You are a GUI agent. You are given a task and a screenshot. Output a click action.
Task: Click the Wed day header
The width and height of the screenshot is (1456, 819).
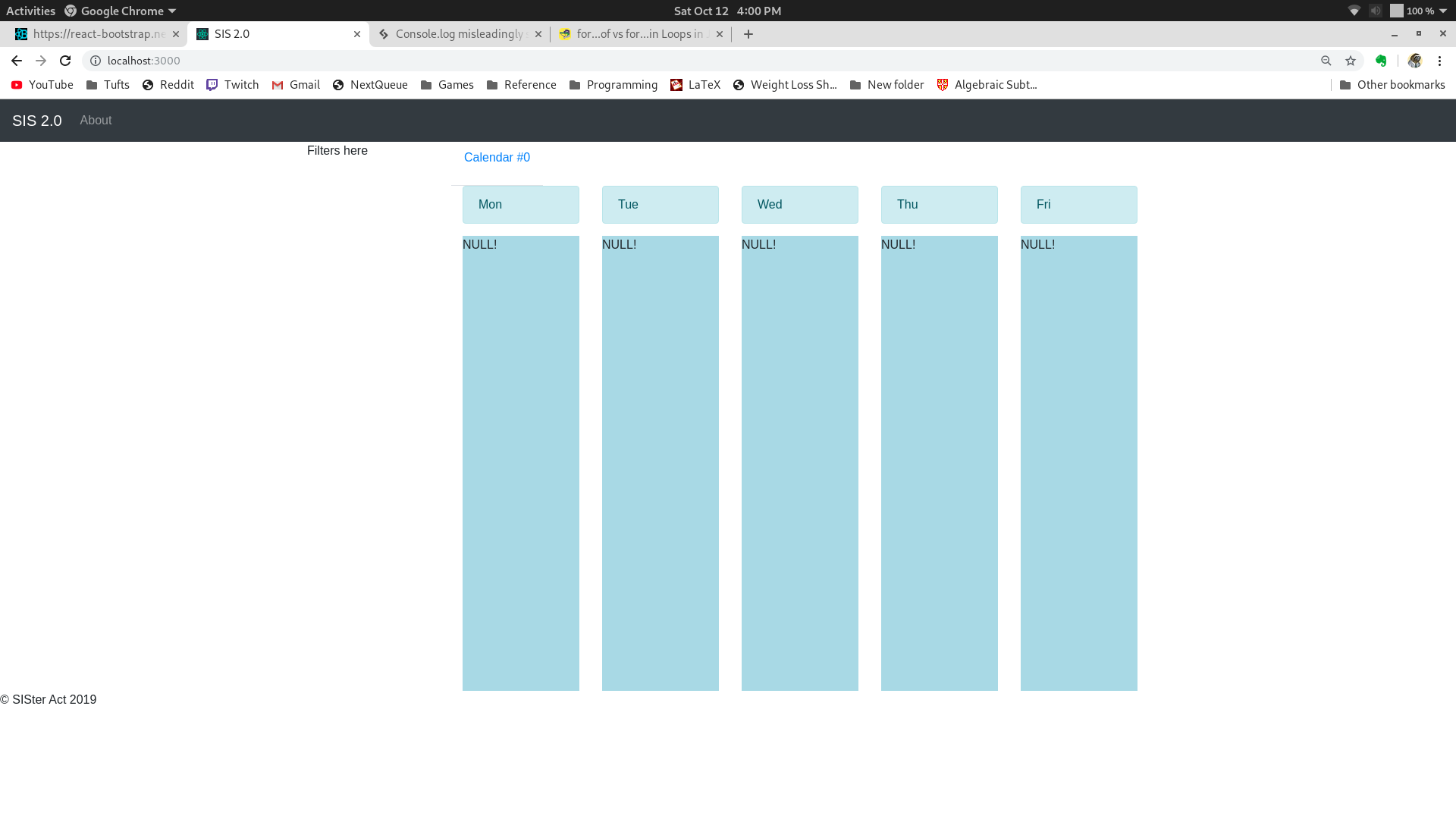[799, 205]
